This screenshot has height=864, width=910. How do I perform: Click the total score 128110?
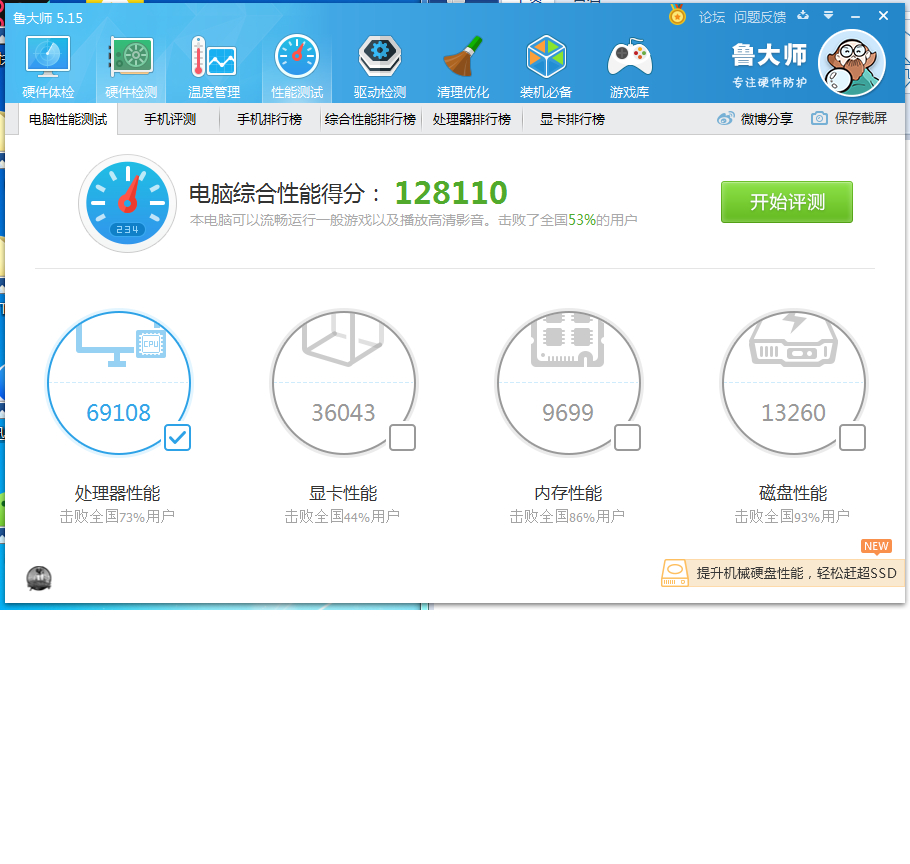pyautogui.click(x=451, y=193)
